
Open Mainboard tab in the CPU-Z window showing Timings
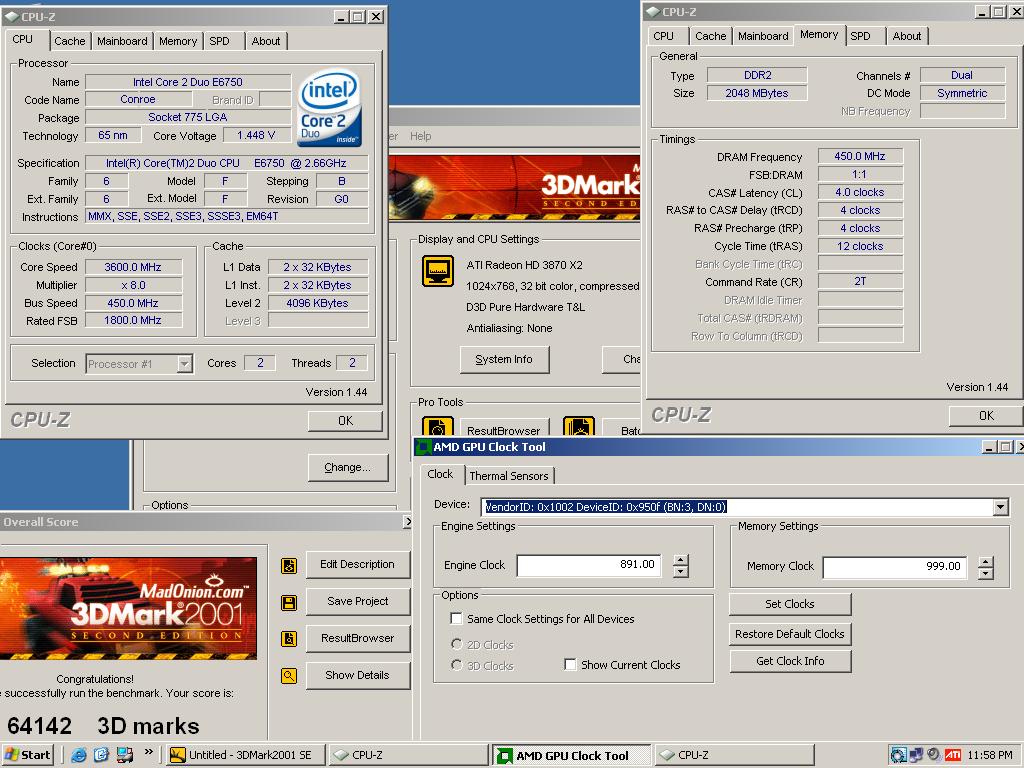[x=763, y=37]
